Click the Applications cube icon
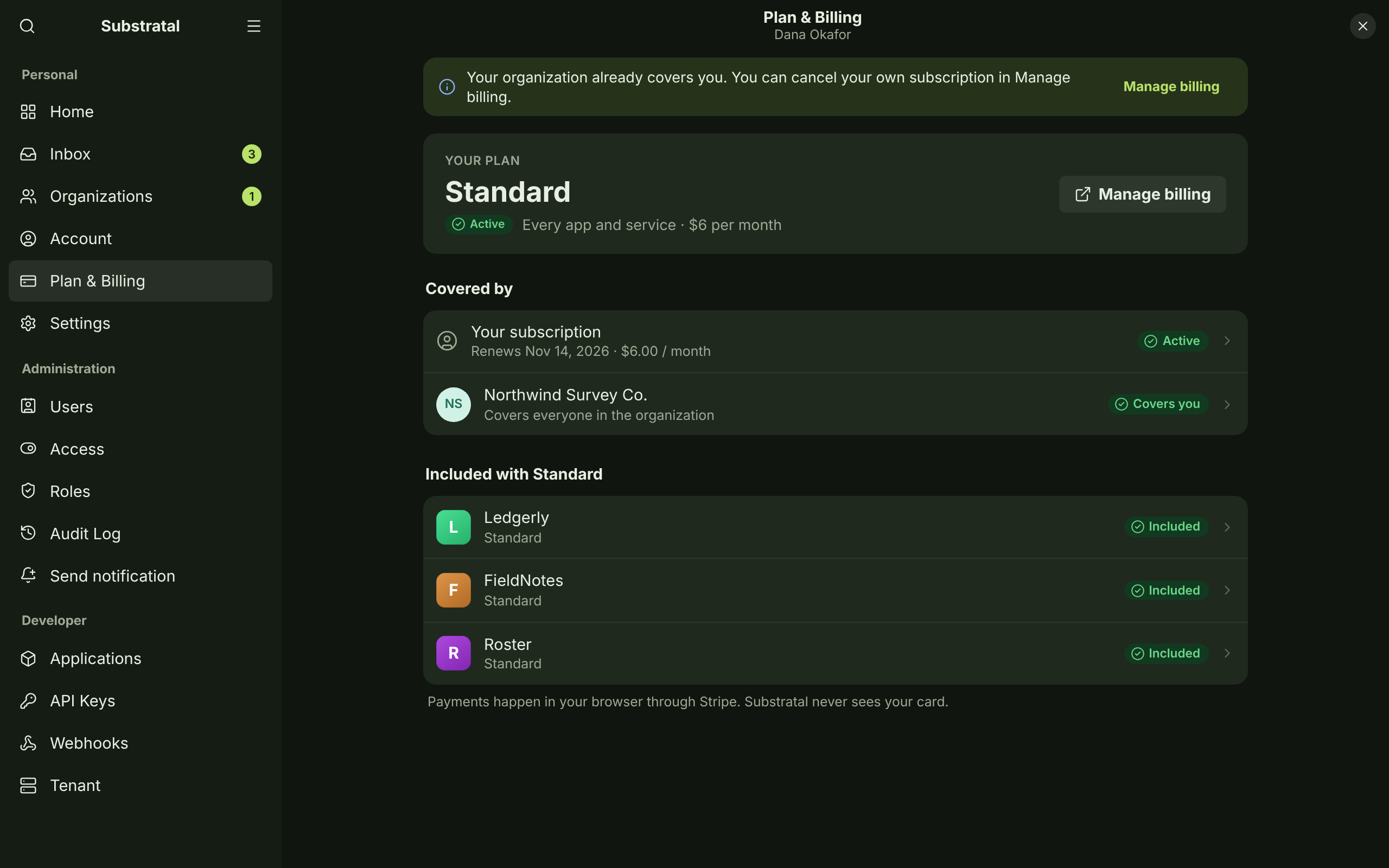 tap(28, 659)
